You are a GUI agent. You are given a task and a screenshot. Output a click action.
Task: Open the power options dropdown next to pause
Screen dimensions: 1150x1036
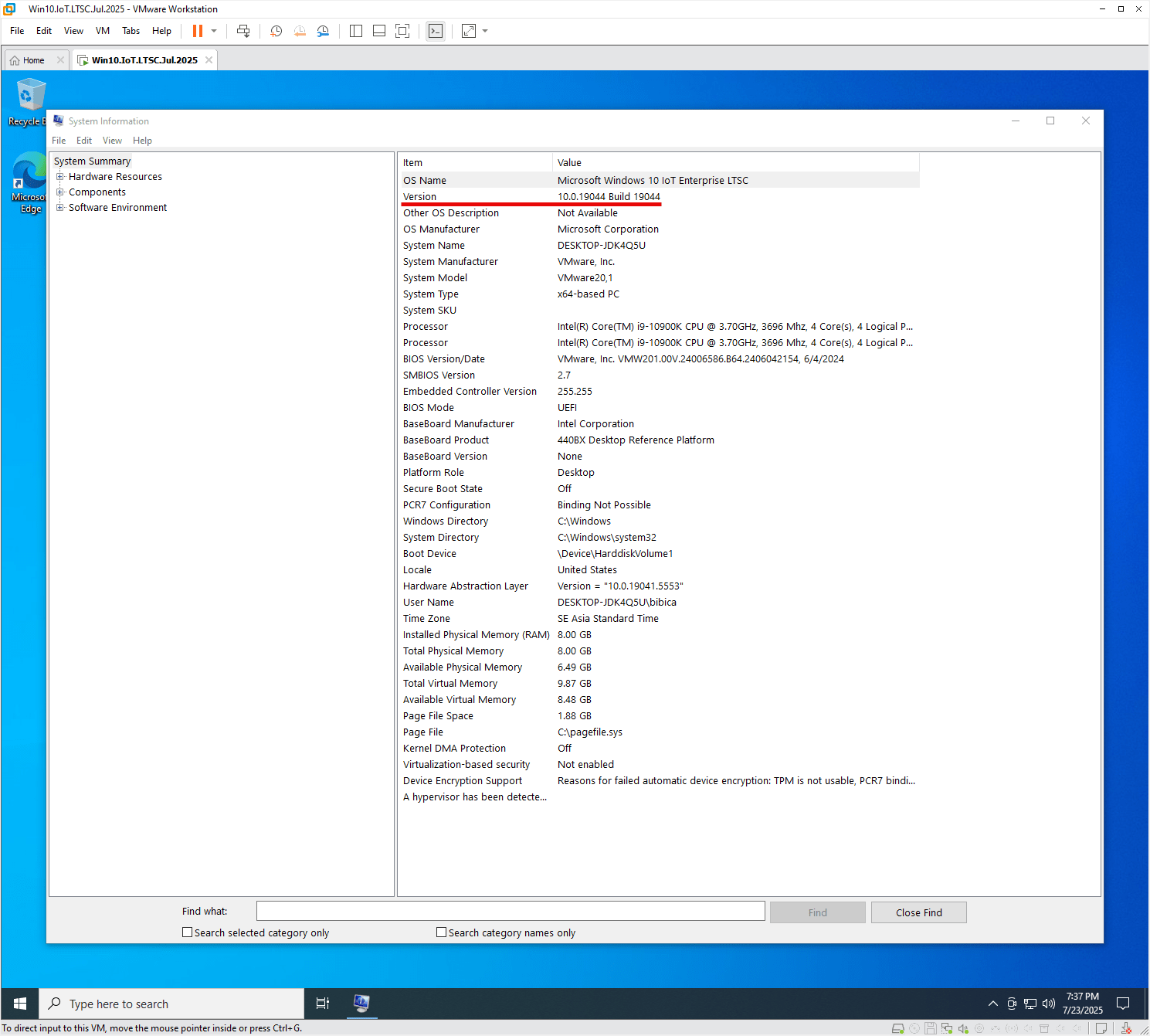click(214, 31)
